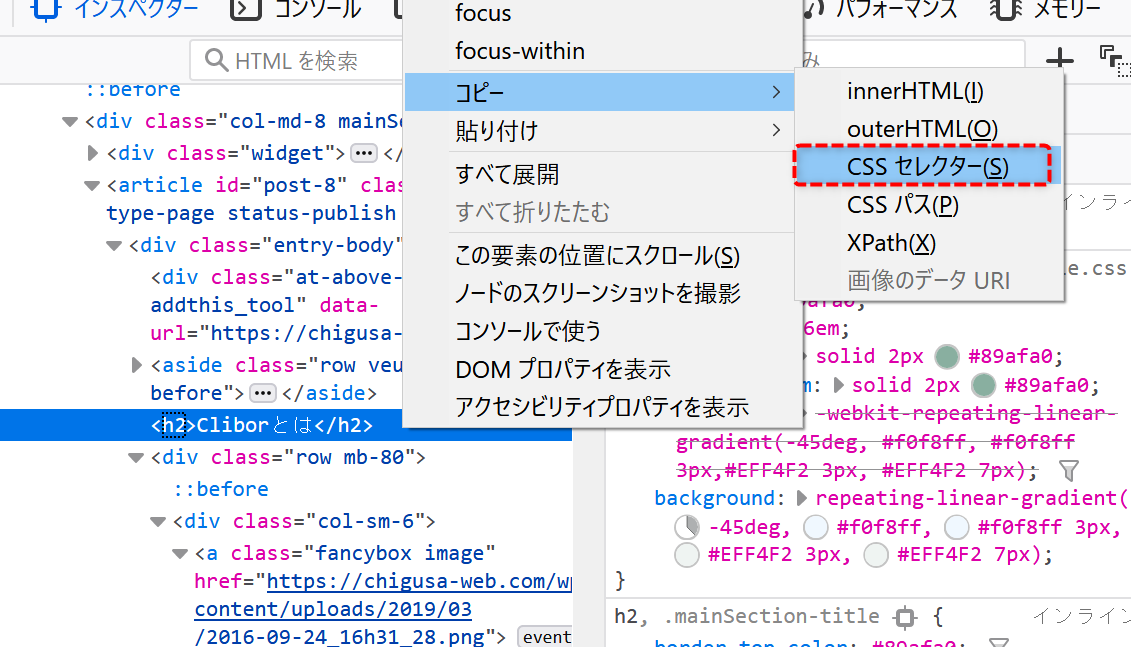The height and width of the screenshot is (647, 1131).
Task: Open the first #f0f8ff color swatch
Action: 815,527
